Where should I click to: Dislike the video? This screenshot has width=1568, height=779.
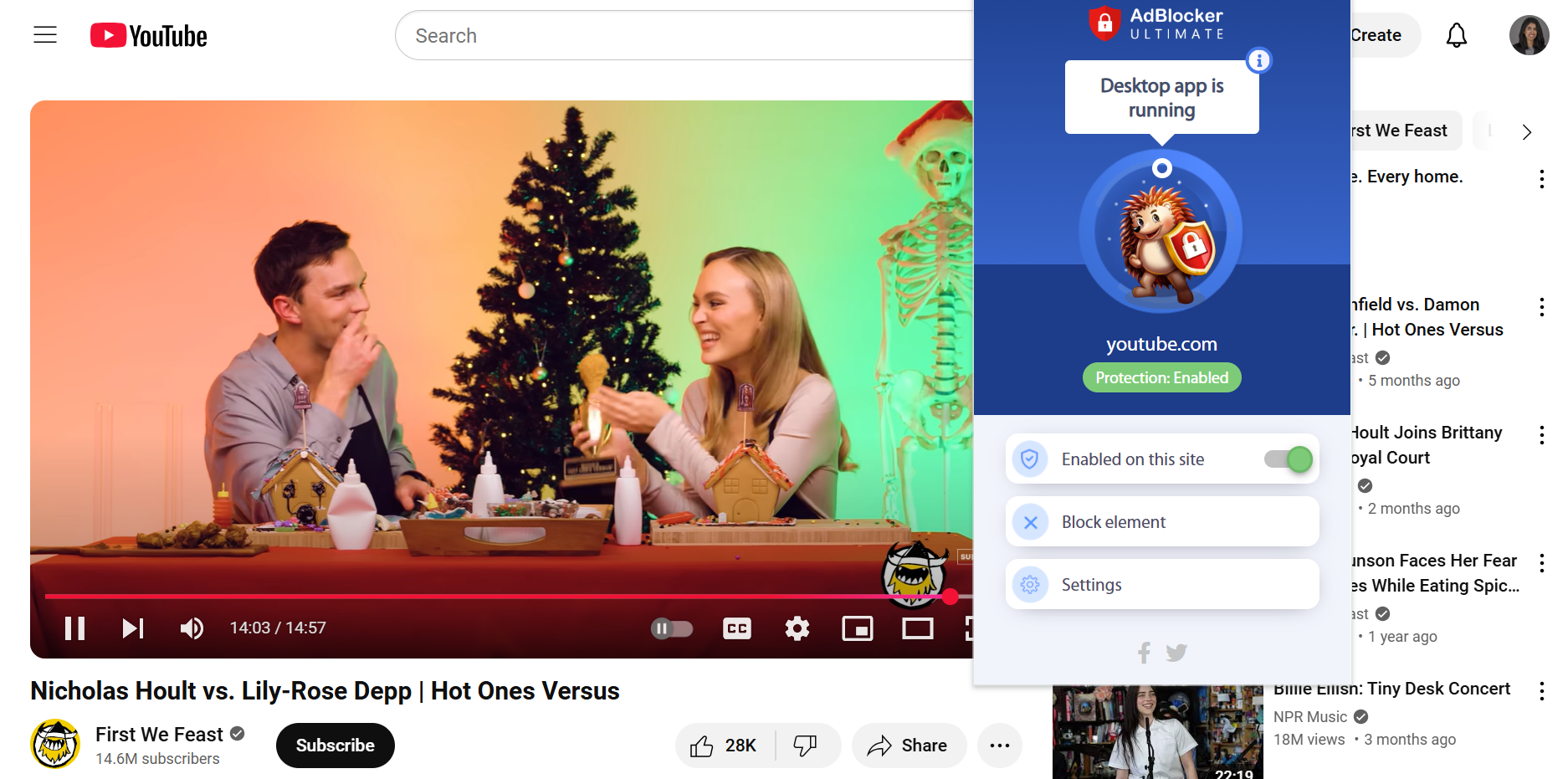point(807,746)
